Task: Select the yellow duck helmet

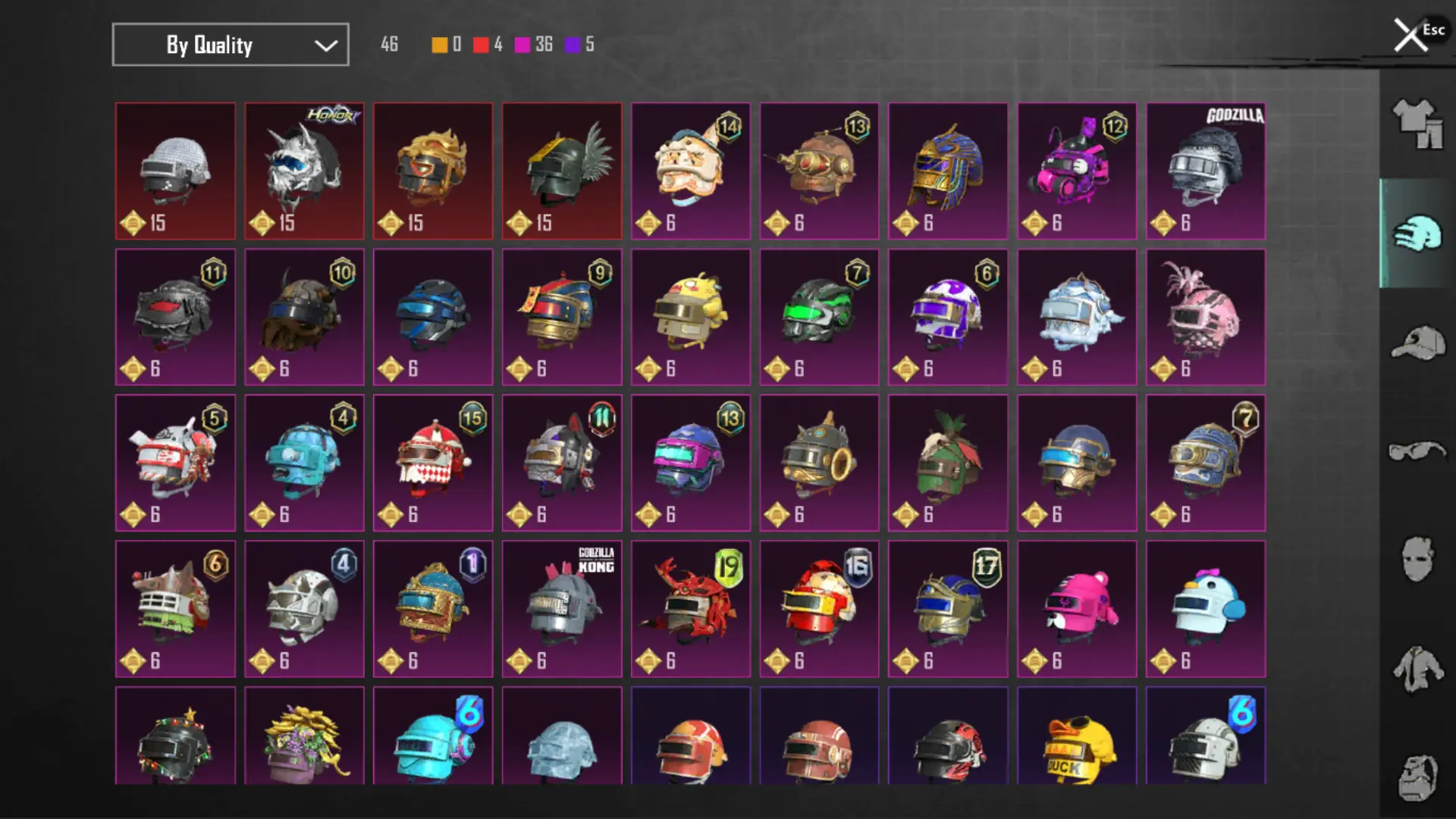Action: coord(1077,736)
